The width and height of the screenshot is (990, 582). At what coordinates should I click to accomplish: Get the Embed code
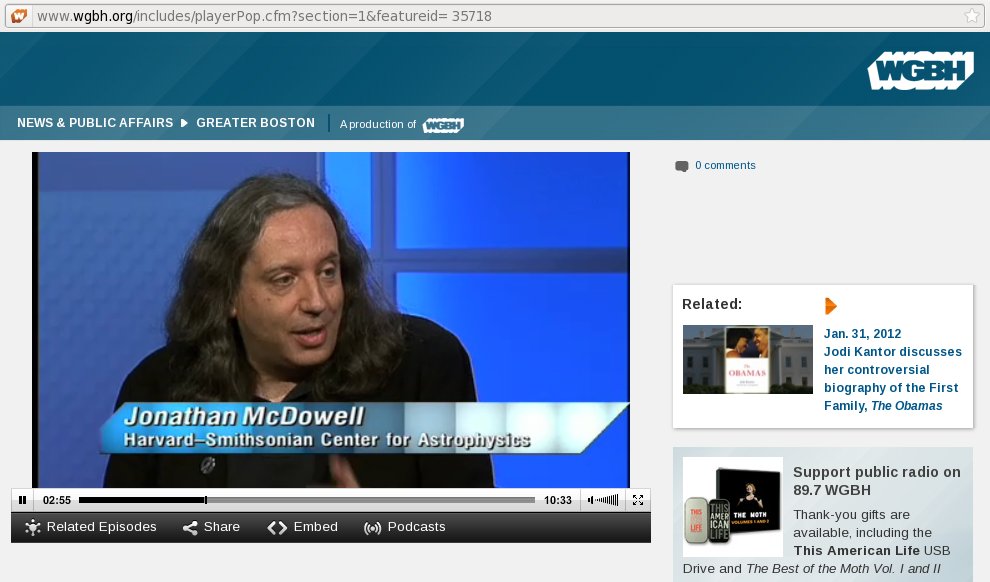pos(303,527)
